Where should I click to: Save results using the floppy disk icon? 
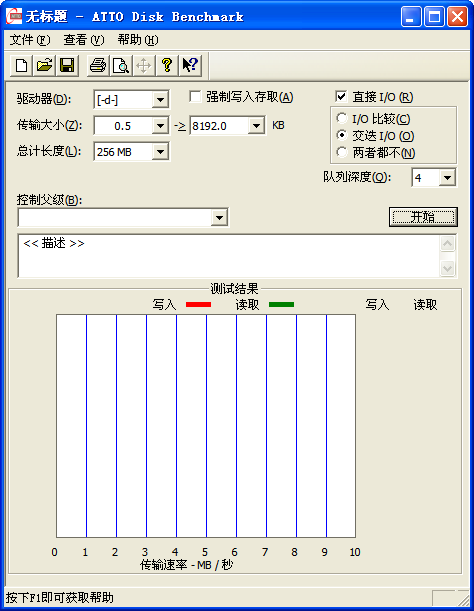tap(67, 65)
